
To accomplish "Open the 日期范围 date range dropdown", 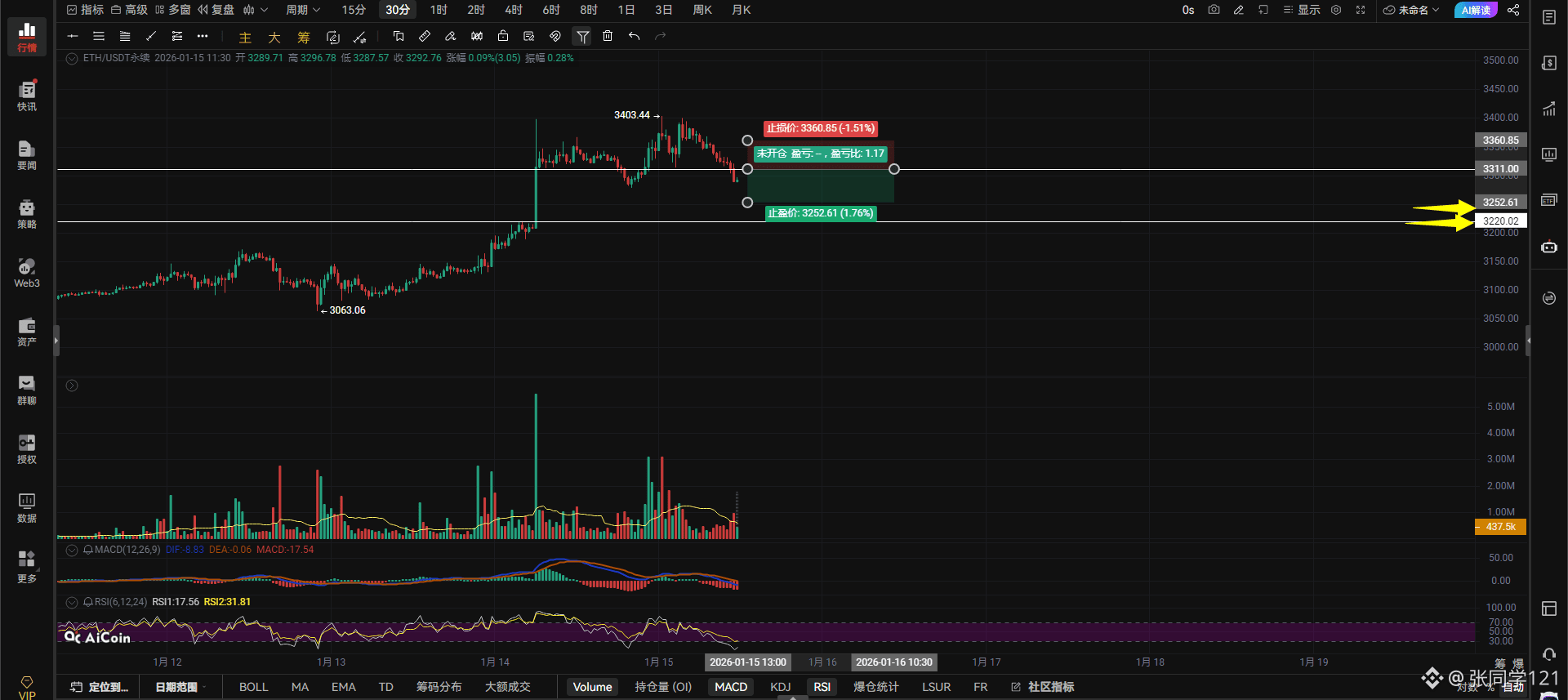I will pyautogui.click(x=180, y=687).
